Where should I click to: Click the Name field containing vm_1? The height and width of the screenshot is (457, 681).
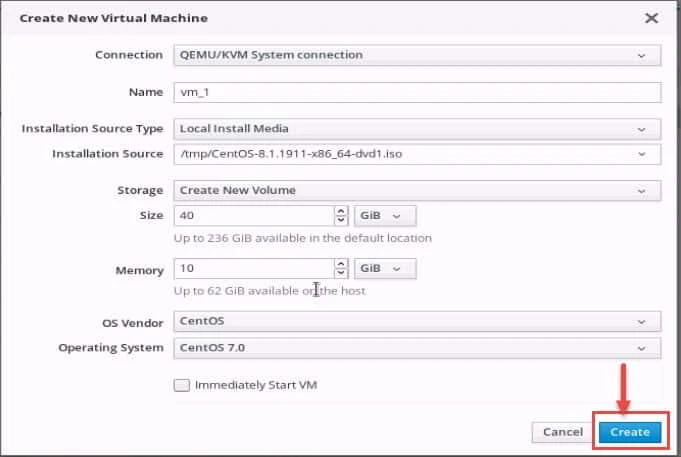417,92
